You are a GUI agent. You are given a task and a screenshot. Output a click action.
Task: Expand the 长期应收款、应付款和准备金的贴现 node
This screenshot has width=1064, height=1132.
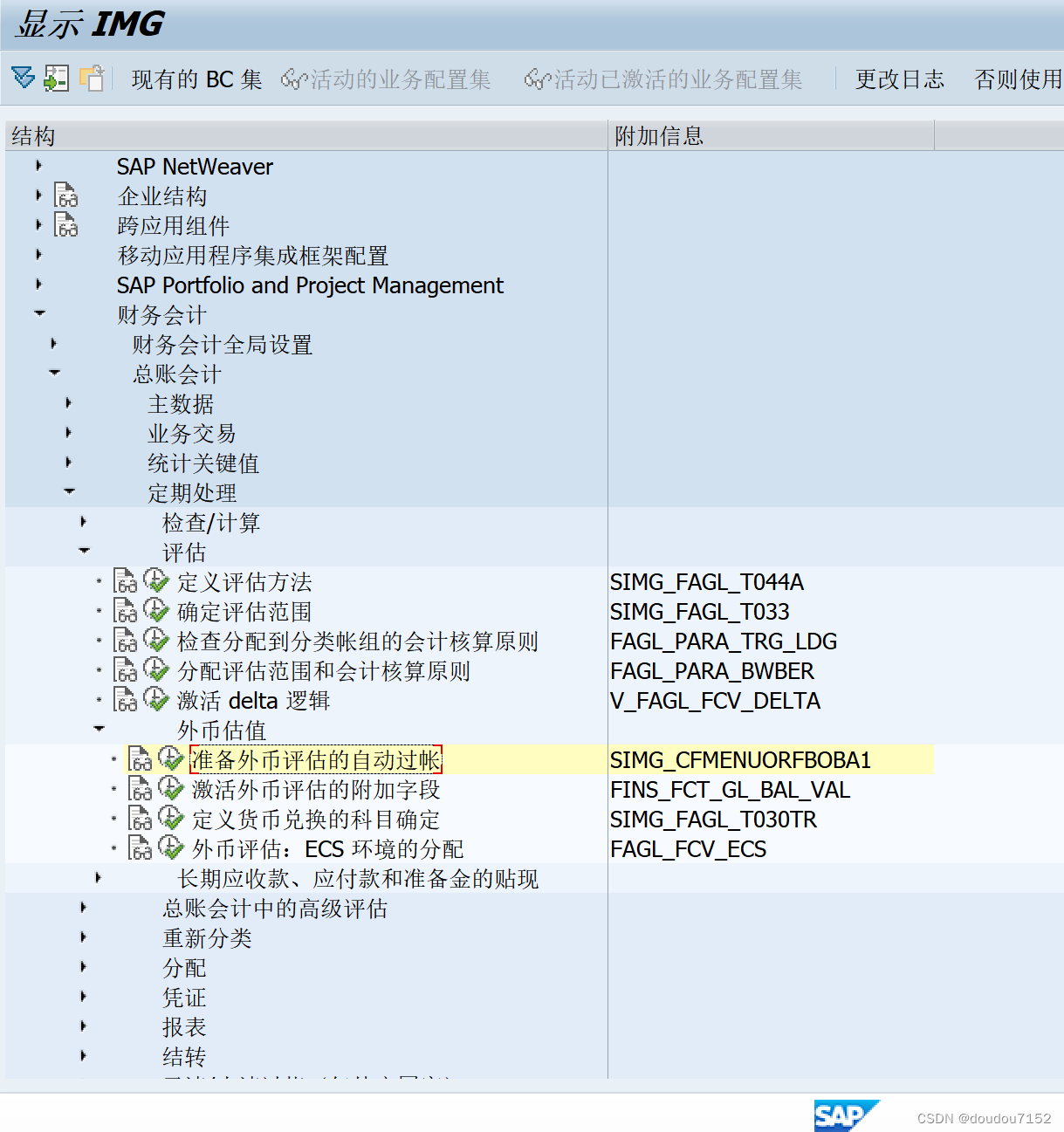[98, 877]
